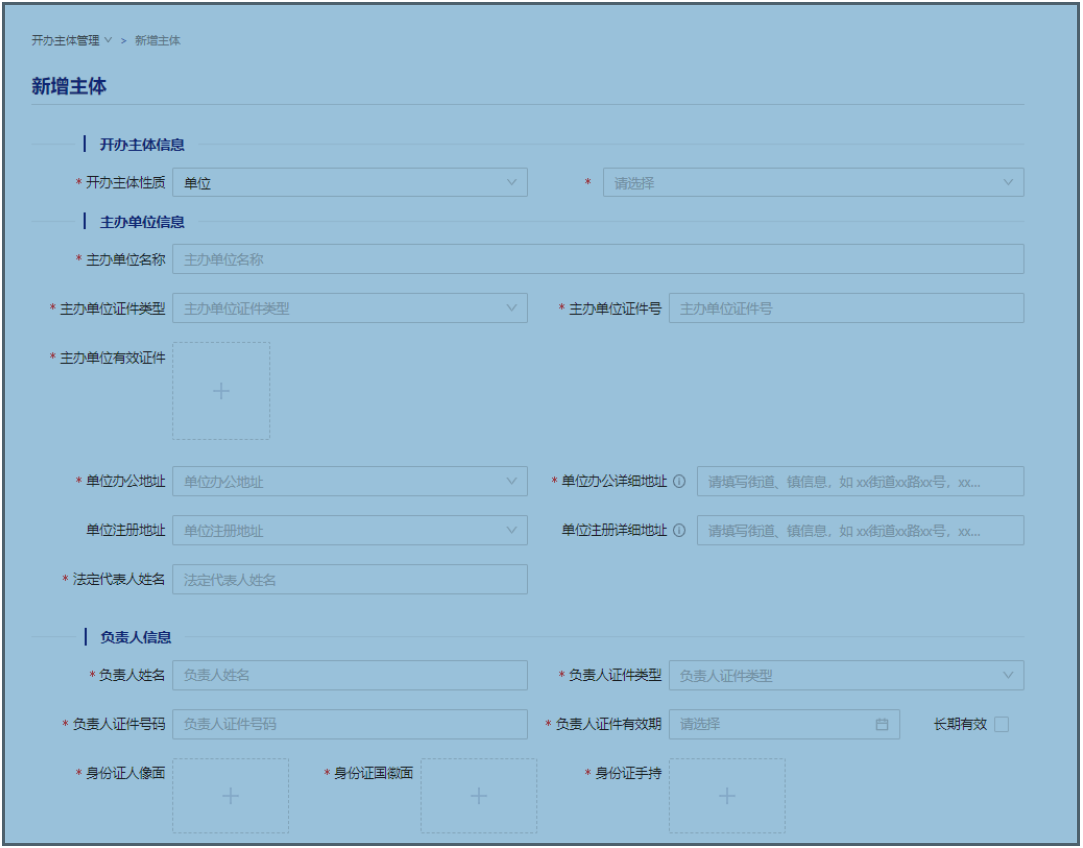Screen dimensions: 1083x848
Task: Open 开办主体管理 breadcrumb menu
Action: coord(71,41)
